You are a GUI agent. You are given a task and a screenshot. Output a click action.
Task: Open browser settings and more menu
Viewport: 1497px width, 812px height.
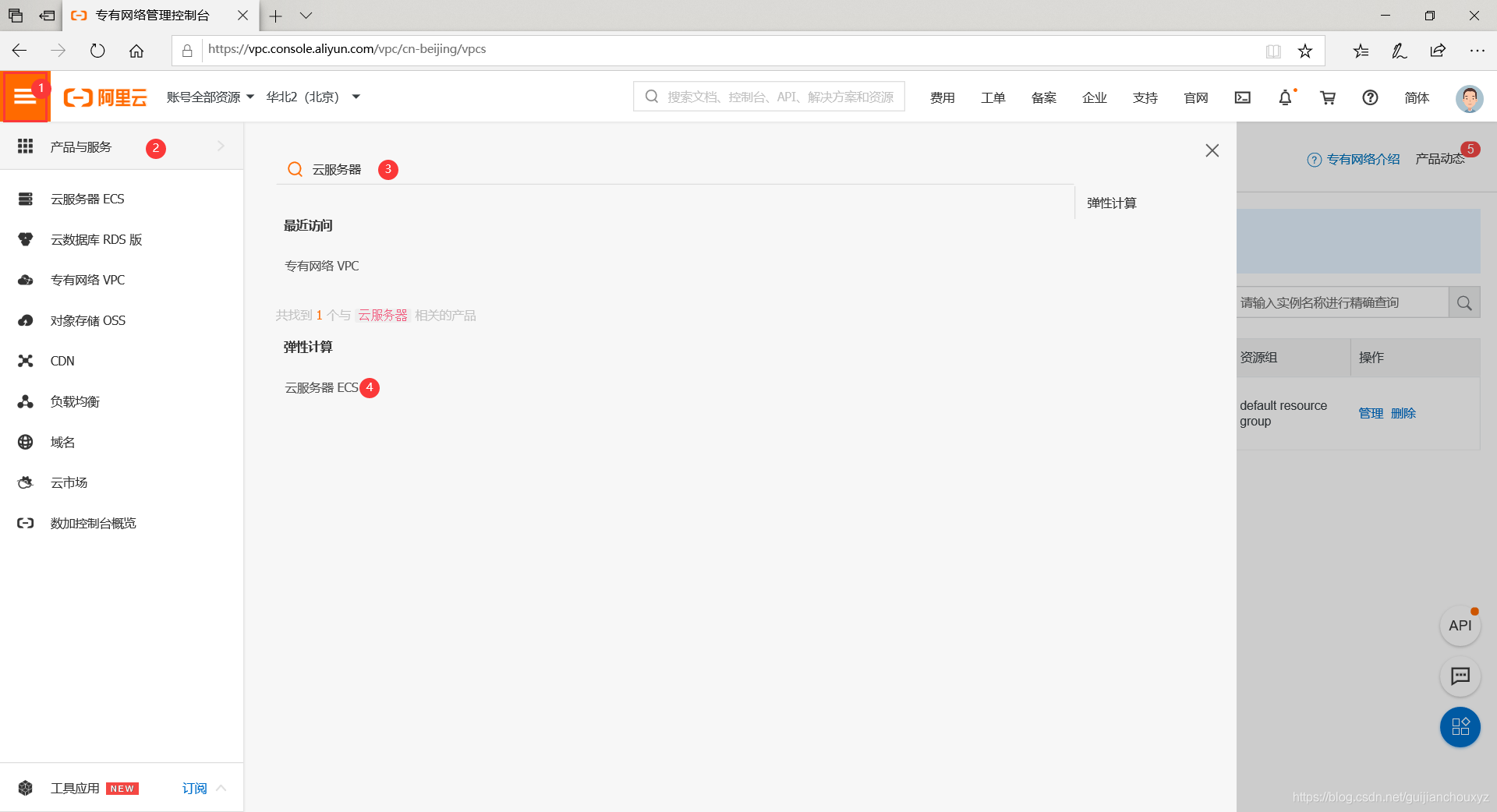1477,51
